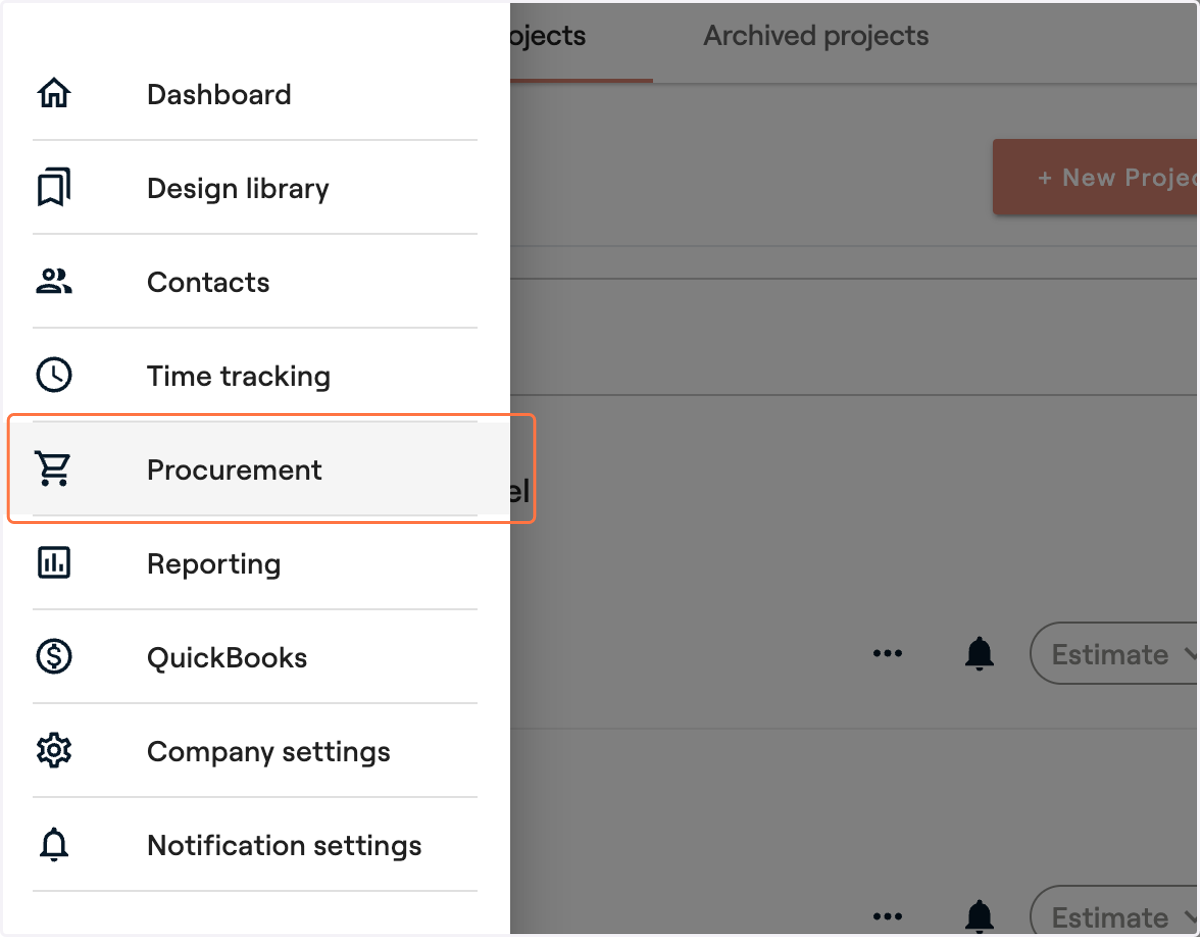This screenshot has height=937, width=1200.
Task: Click the upper project's bell icon
Action: tap(979, 654)
